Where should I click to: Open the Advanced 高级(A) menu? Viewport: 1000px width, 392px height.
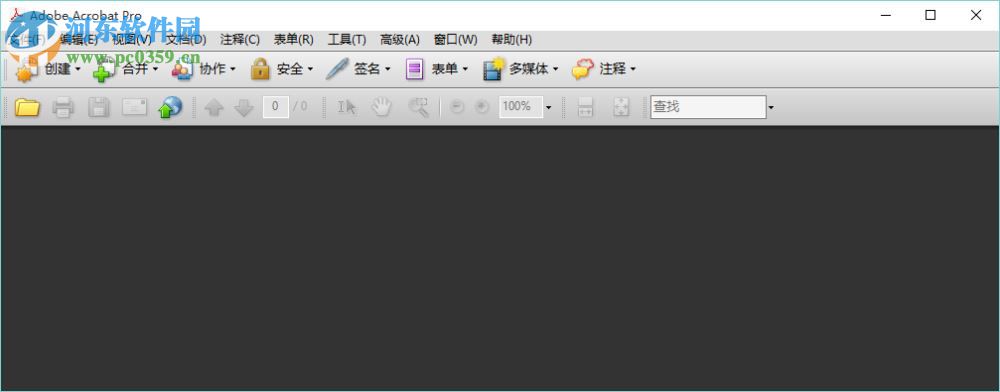[x=400, y=40]
